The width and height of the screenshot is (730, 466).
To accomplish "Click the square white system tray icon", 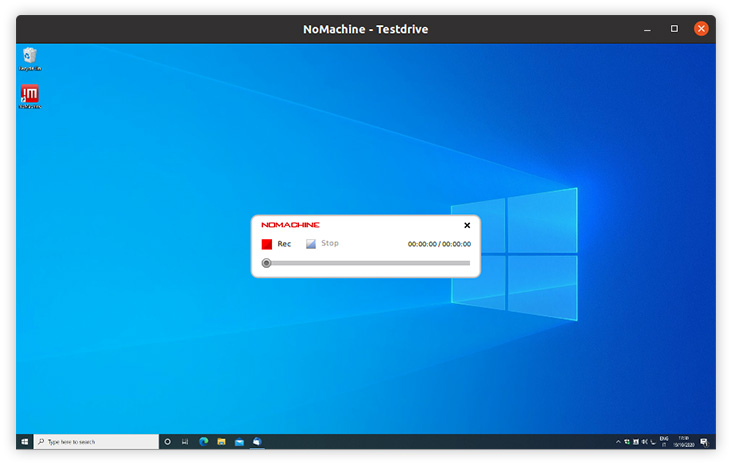I will (636, 442).
